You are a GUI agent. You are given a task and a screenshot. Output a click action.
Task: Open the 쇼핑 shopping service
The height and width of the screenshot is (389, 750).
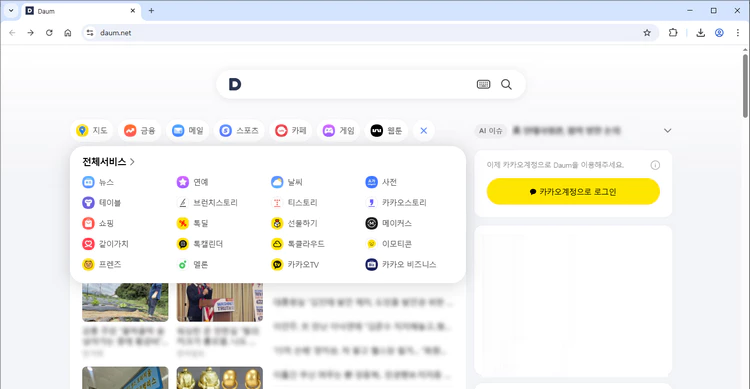98,223
